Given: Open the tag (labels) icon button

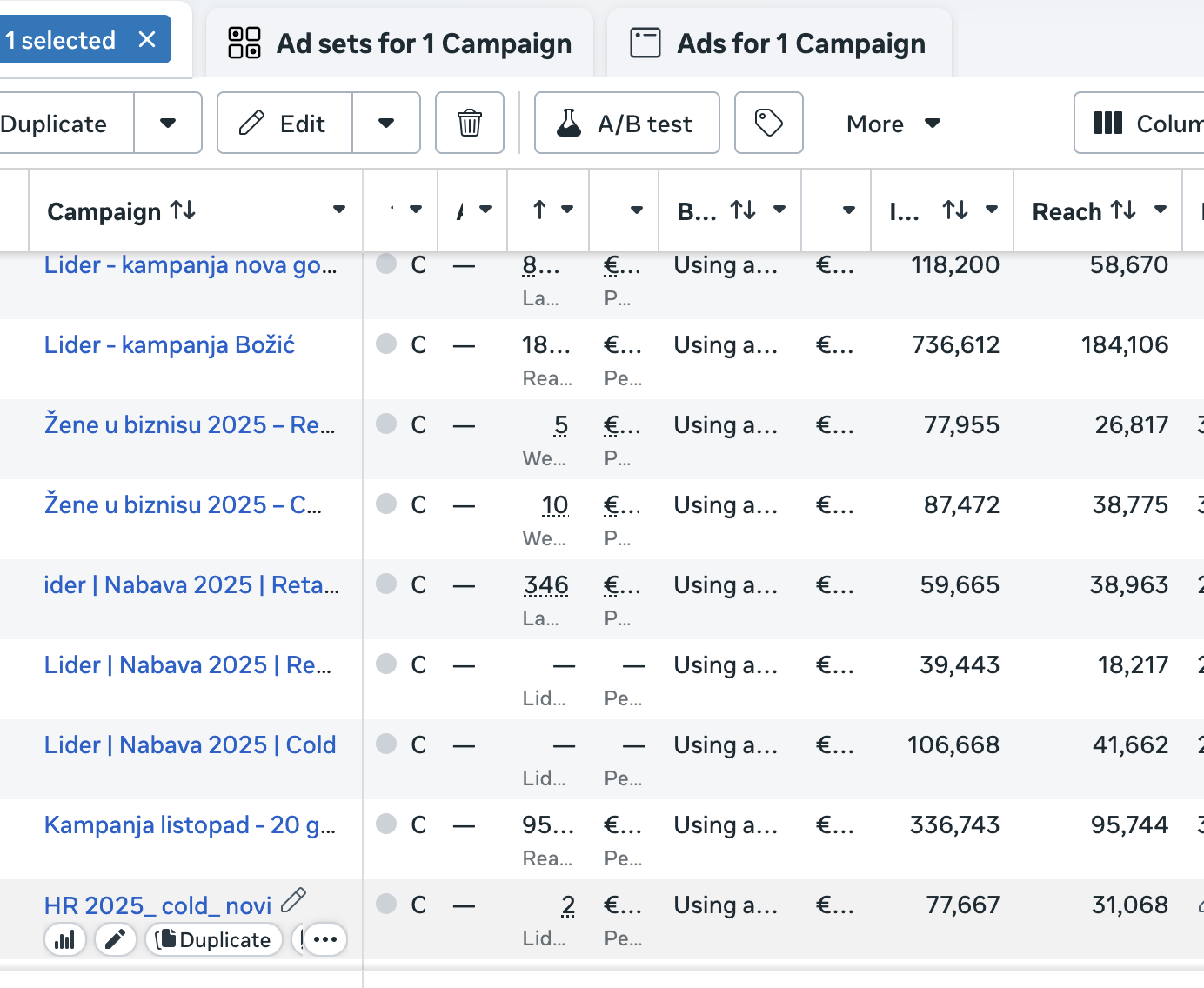Looking at the screenshot, I should tap(769, 123).
